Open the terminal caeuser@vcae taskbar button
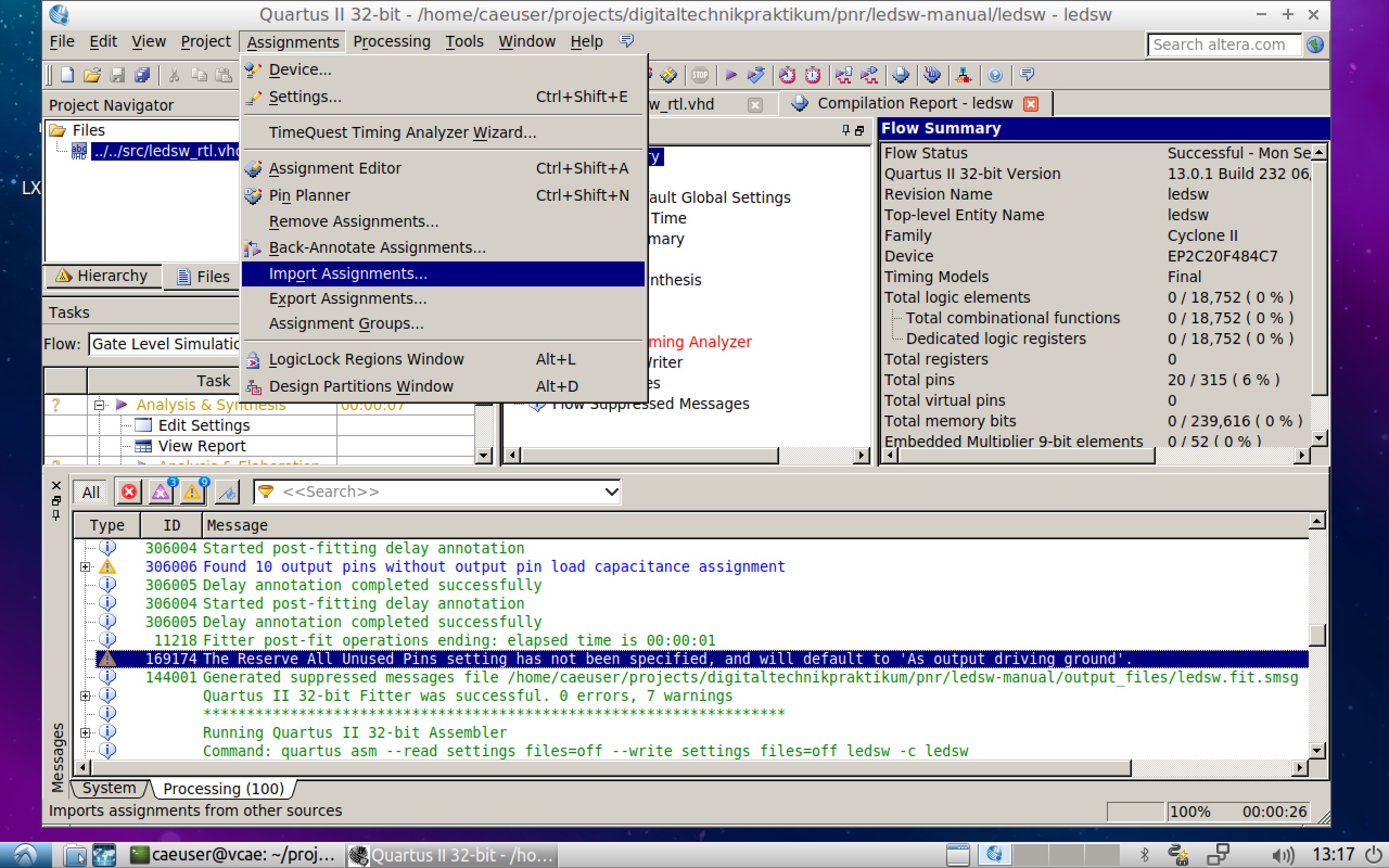The height and width of the screenshot is (868, 1389). click(x=232, y=856)
